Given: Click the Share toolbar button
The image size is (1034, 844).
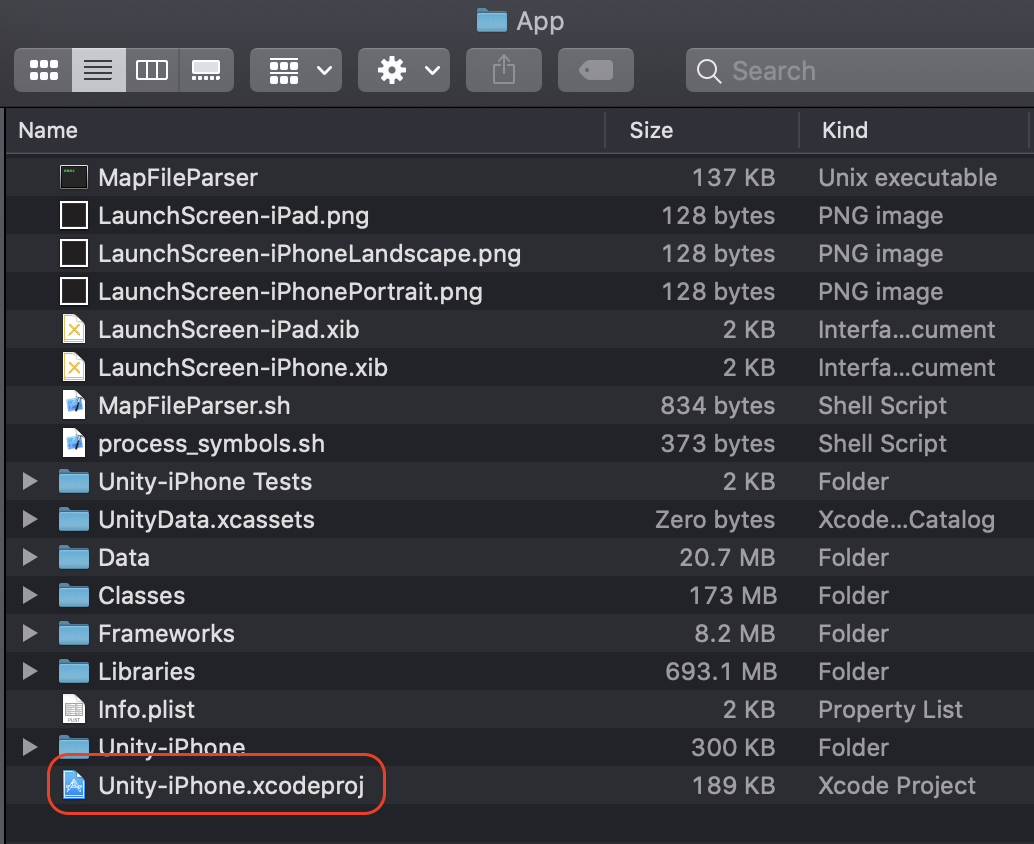Looking at the screenshot, I should 504,70.
